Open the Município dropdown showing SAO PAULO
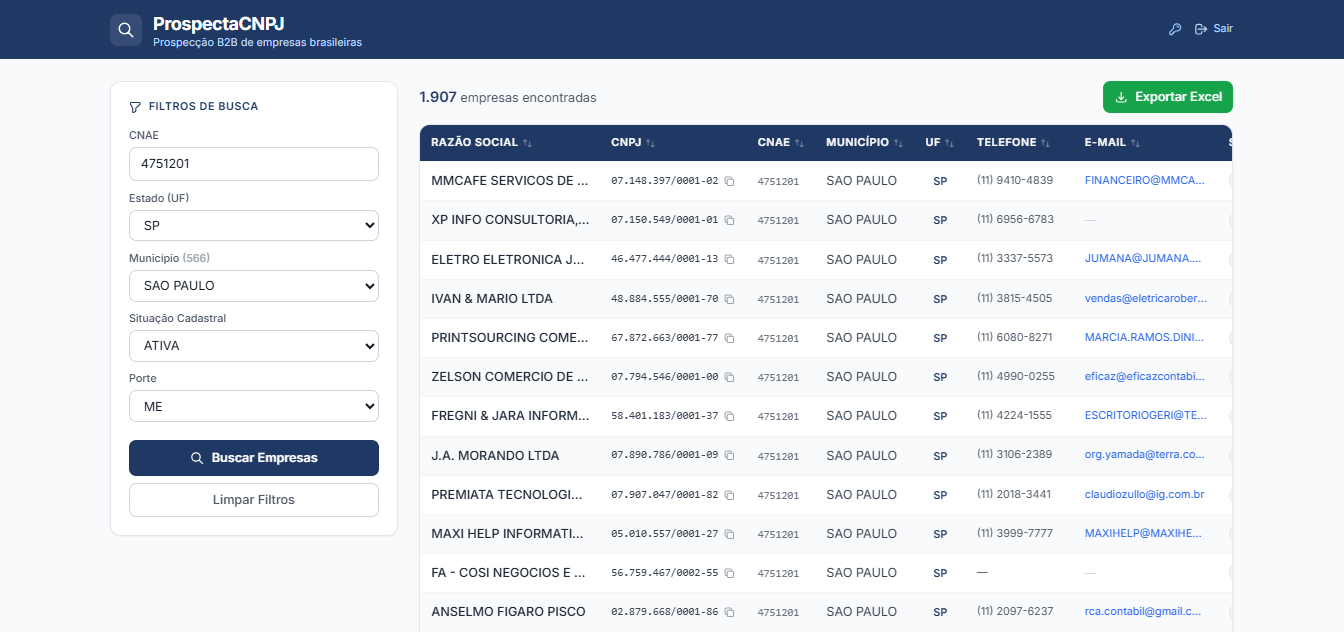 point(254,285)
